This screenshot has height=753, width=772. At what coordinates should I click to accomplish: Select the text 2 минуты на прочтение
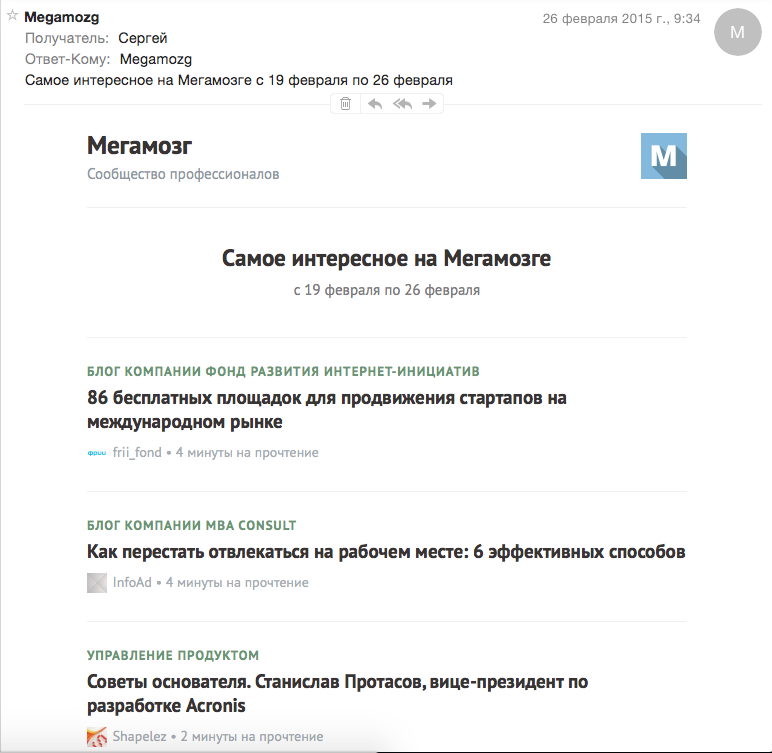coord(252,737)
